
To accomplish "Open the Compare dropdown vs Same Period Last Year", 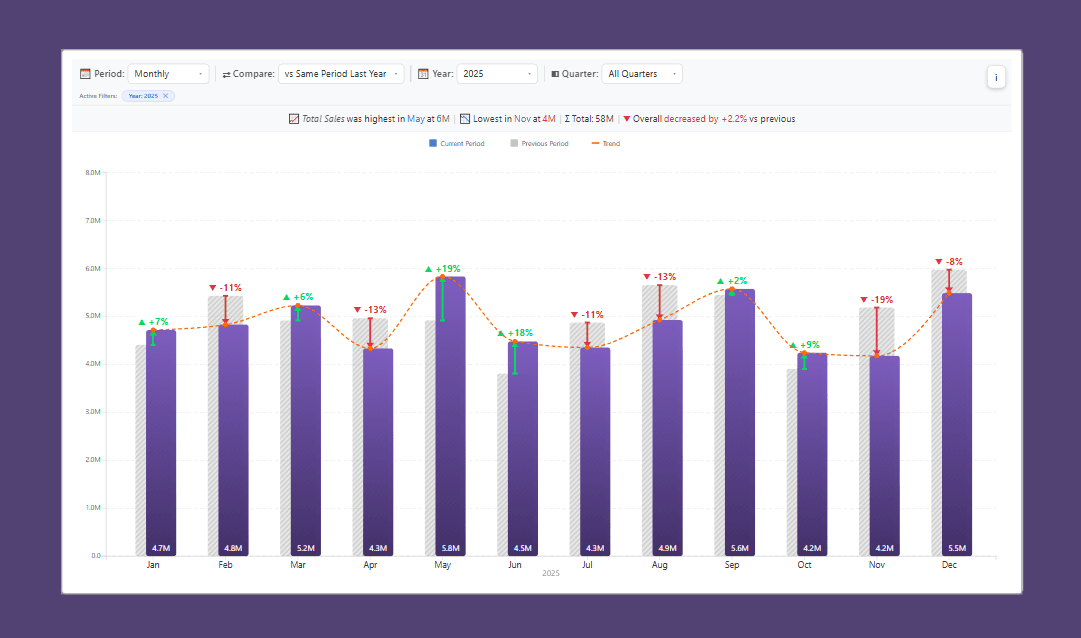I will click(x=341, y=74).
